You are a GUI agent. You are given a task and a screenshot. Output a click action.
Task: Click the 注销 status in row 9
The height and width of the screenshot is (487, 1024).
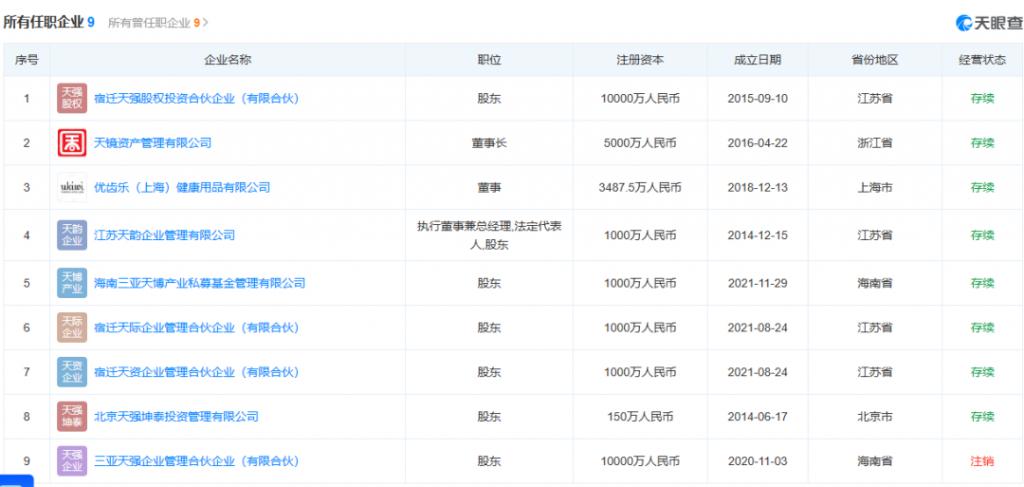point(982,461)
